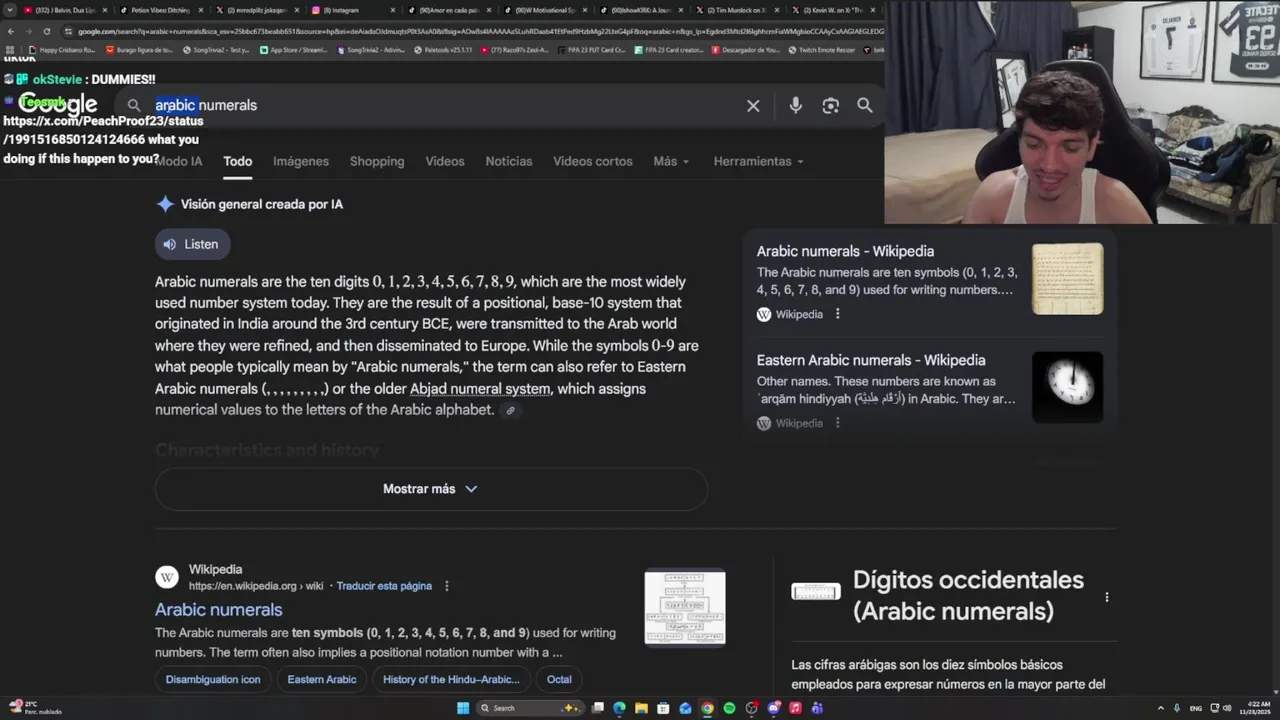Screen dimensions: 1280x720
Task: Start voice search with the microphone icon
Action: coord(795,105)
